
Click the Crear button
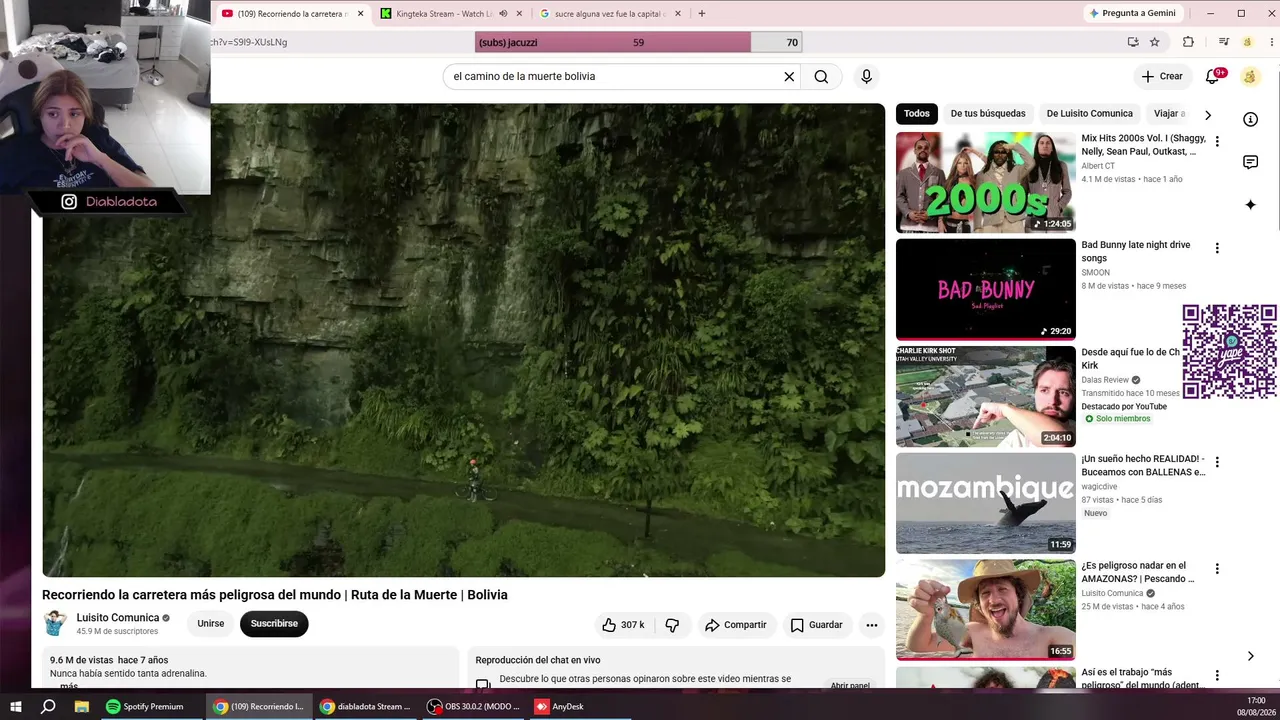(1162, 77)
